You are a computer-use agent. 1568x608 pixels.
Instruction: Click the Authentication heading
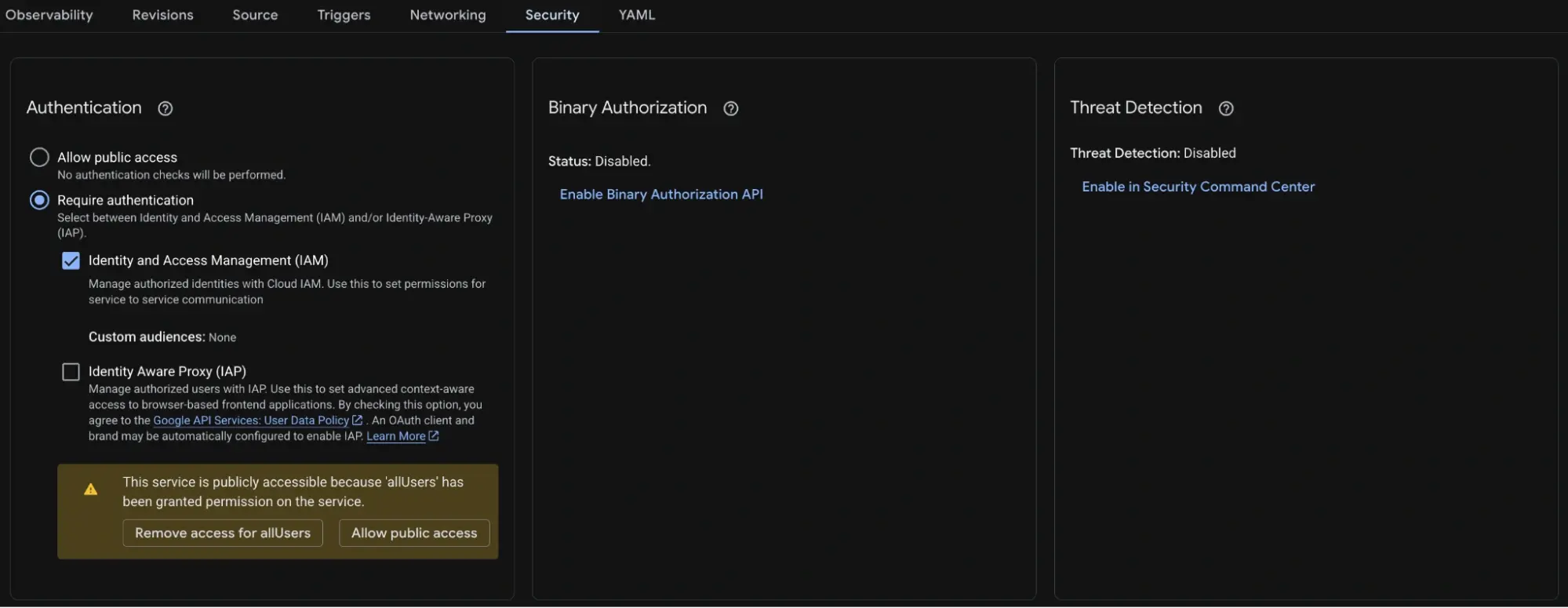coord(84,107)
